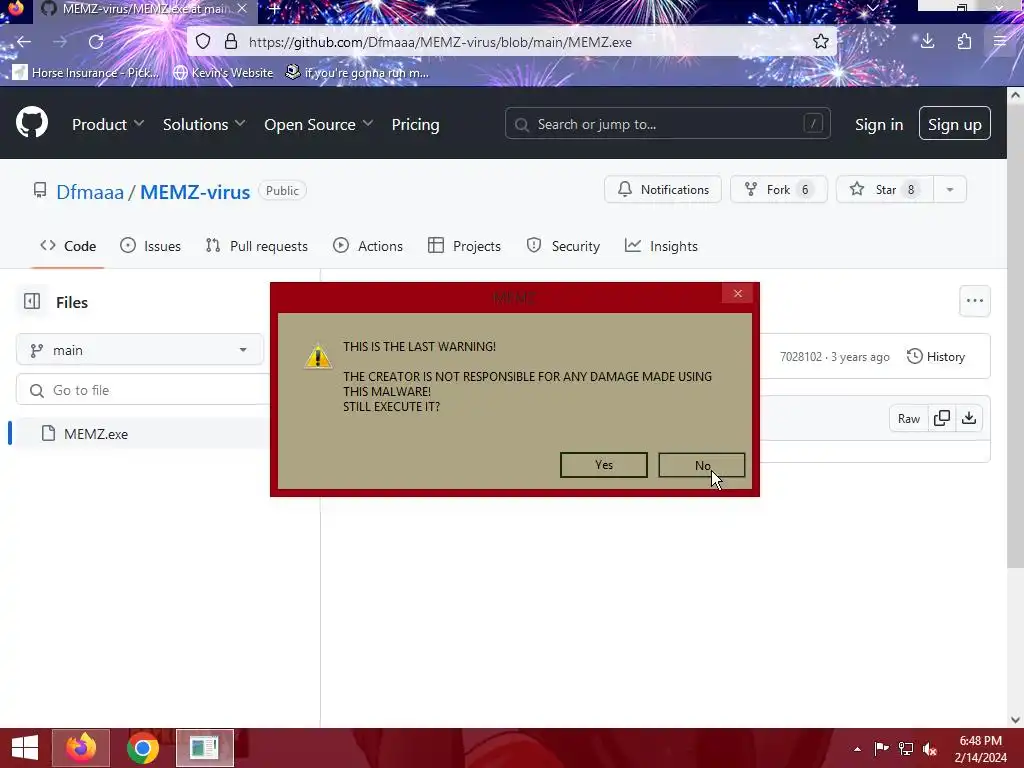1024x768 pixels.
Task: Expand the Solutions dropdown menu
Action: click(x=204, y=124)
